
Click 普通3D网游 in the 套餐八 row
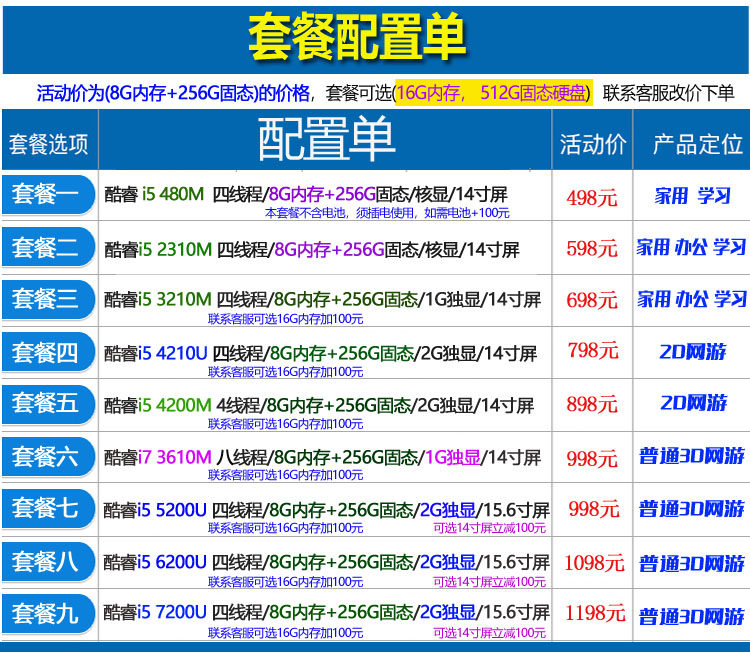coord(692,563)
